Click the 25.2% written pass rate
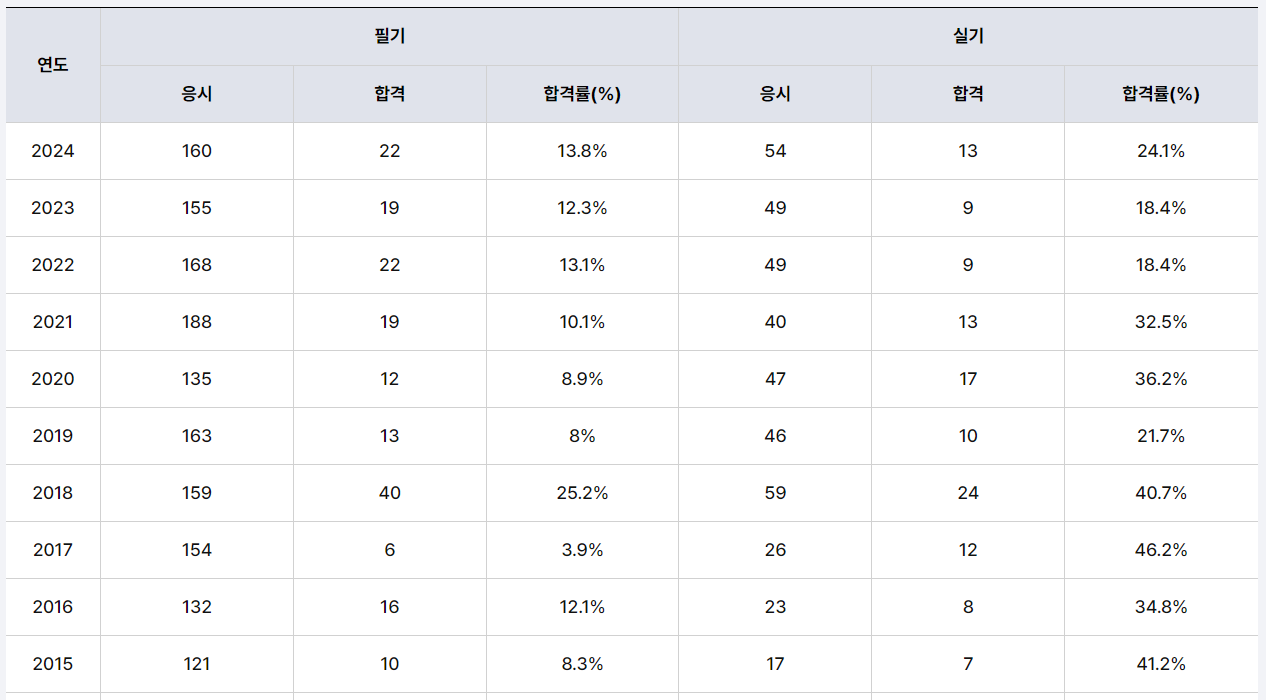 [x=582, y=493]
